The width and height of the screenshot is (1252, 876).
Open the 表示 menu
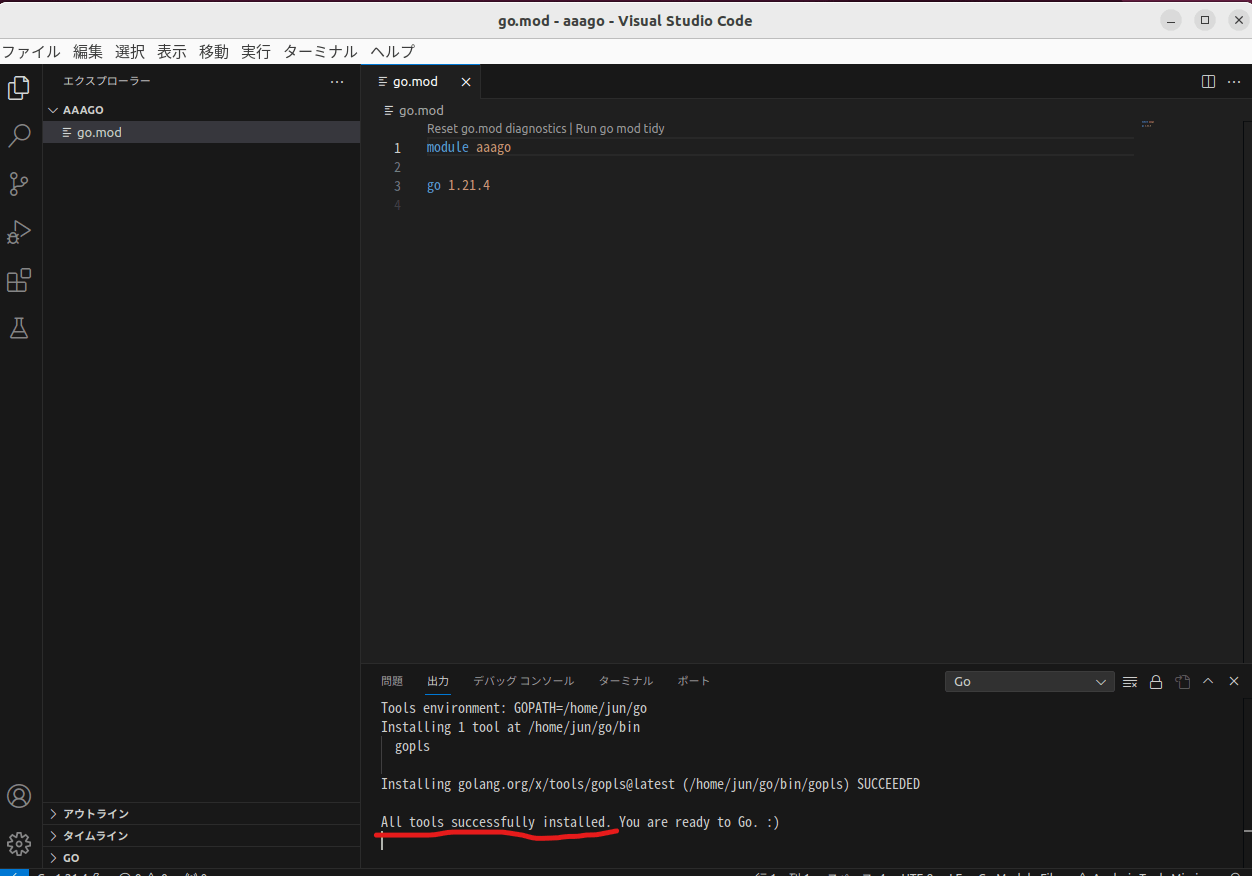pos(172,52)
